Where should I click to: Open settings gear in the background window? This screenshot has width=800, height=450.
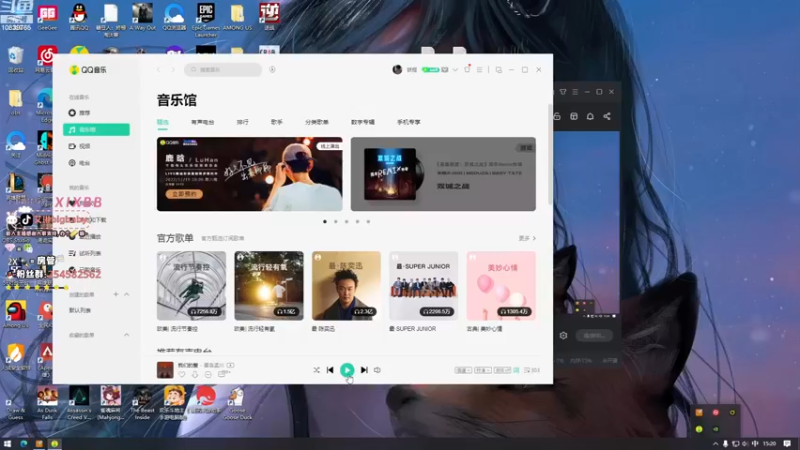coord(563,336)
